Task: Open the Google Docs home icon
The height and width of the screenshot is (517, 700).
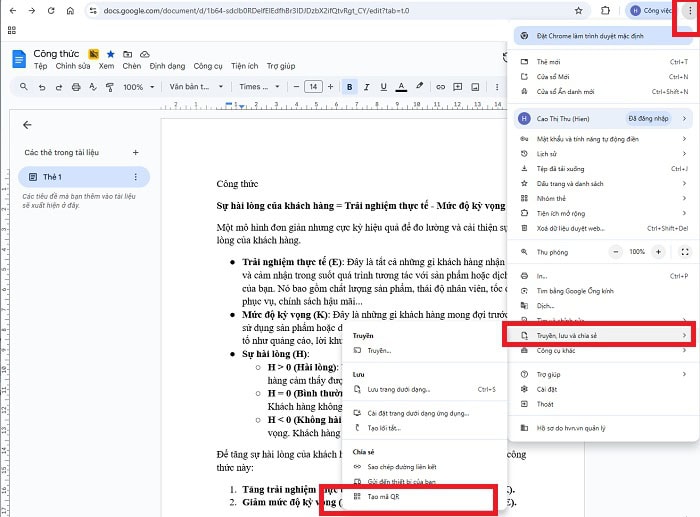Action: 19,59
